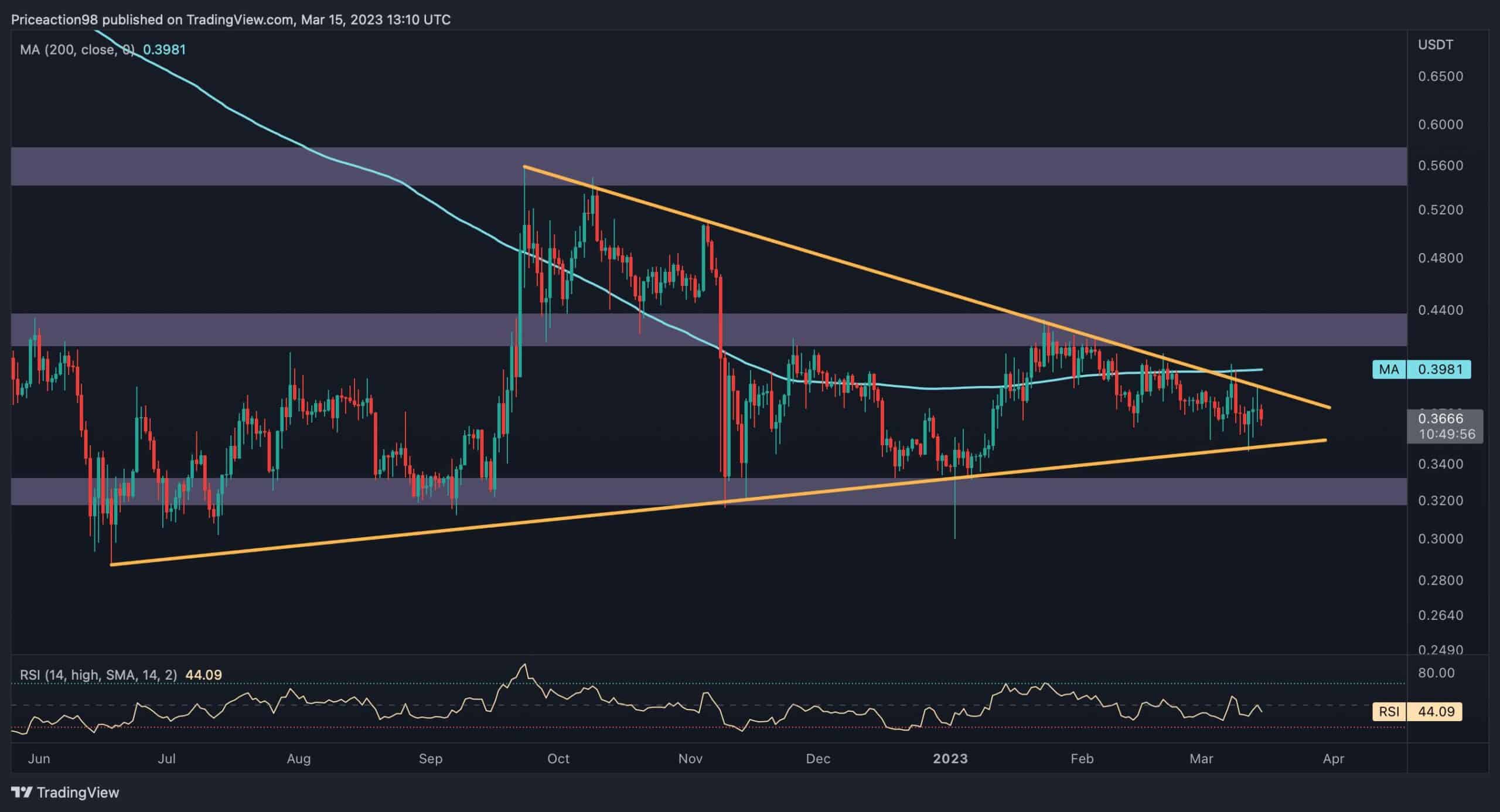Select the MA (200, close, 0) legend

pyautogui.click(x=76, y=50)
